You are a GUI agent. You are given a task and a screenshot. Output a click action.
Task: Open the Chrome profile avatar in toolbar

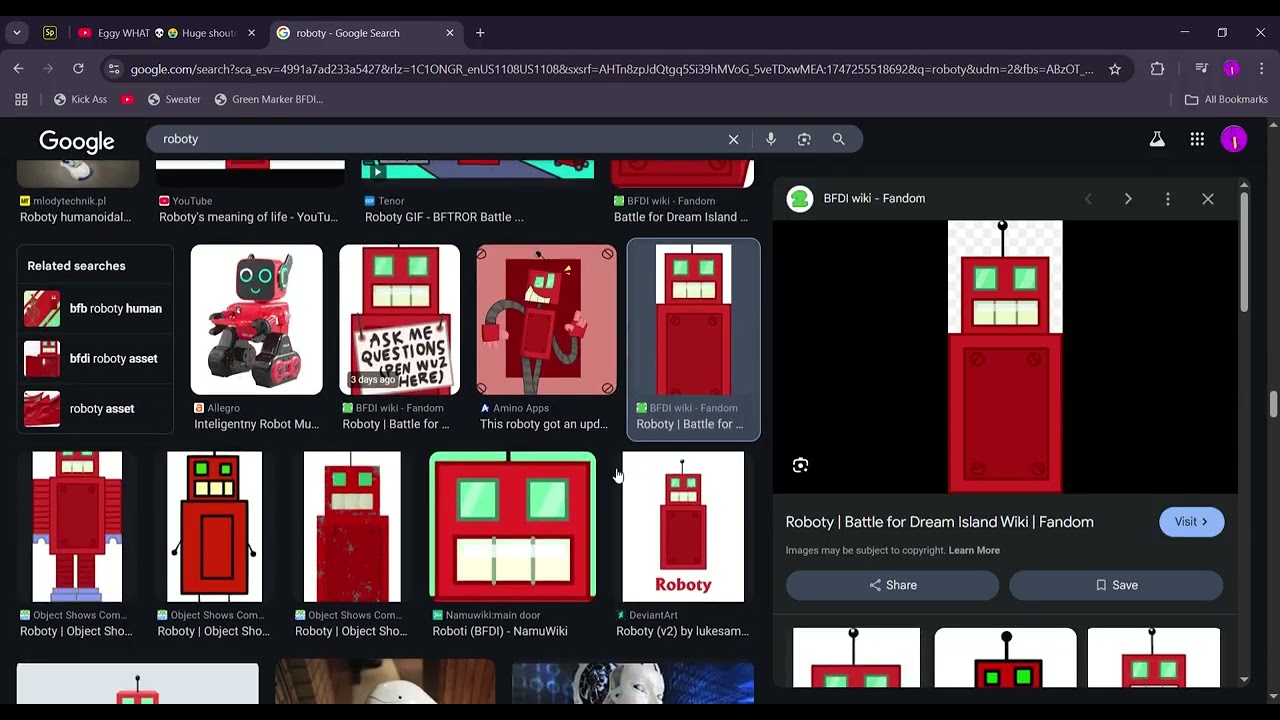1231,69
